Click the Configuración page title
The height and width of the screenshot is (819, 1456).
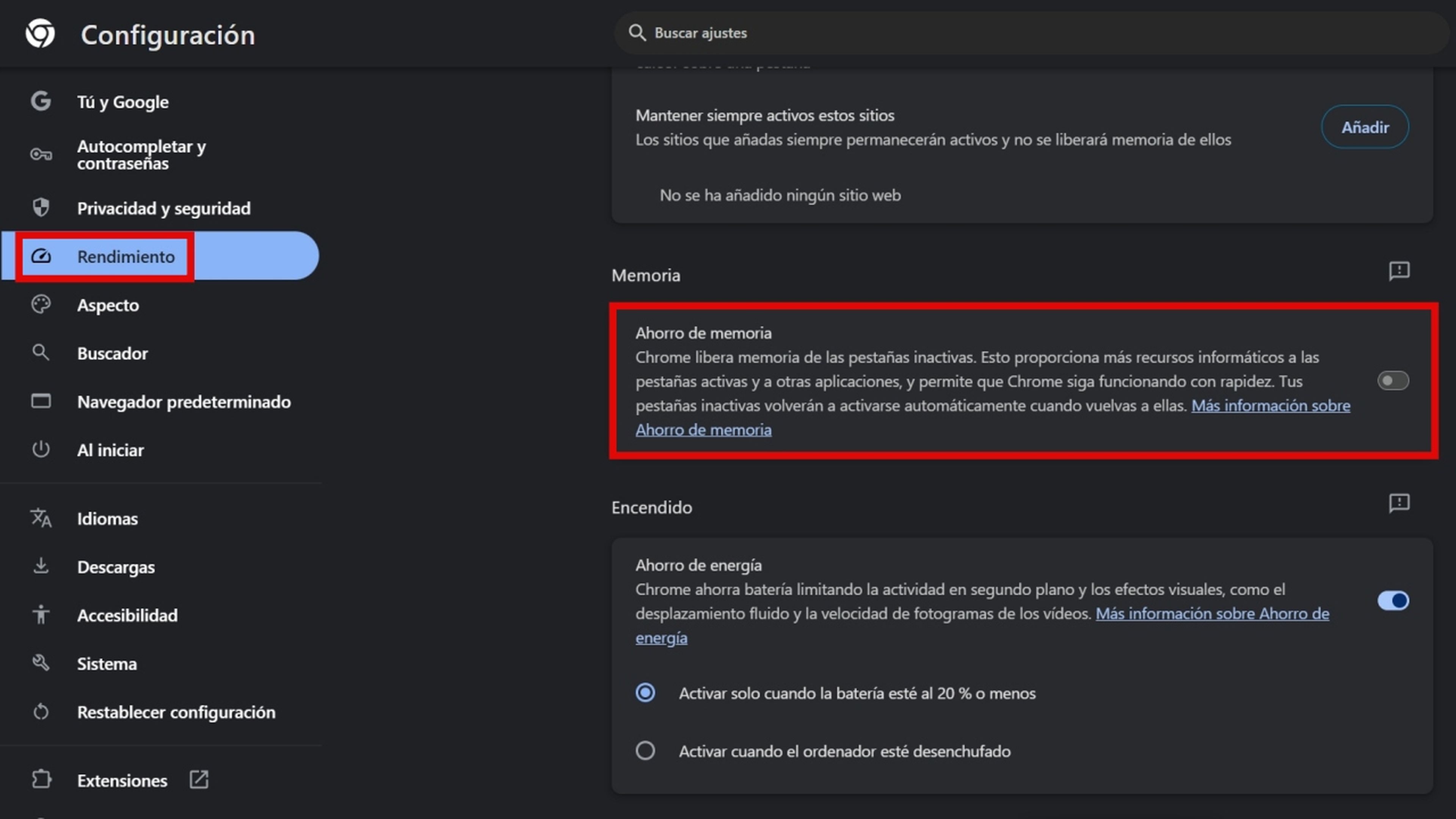pyautogui.click(x=168, y=35)
